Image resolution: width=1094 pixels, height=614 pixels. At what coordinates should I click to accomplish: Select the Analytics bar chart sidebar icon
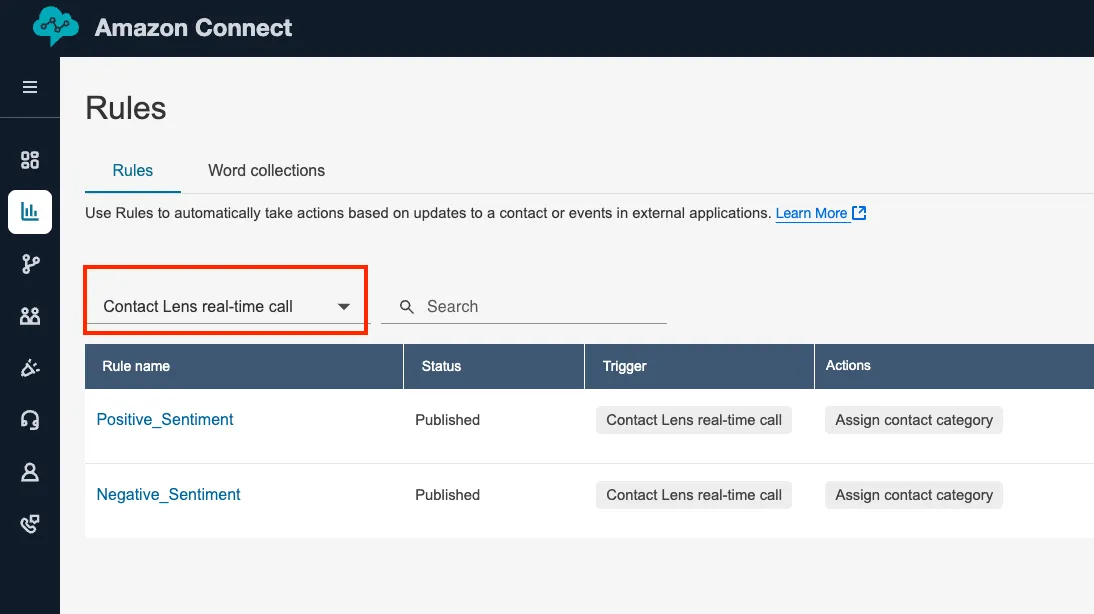tap(30, 211)
